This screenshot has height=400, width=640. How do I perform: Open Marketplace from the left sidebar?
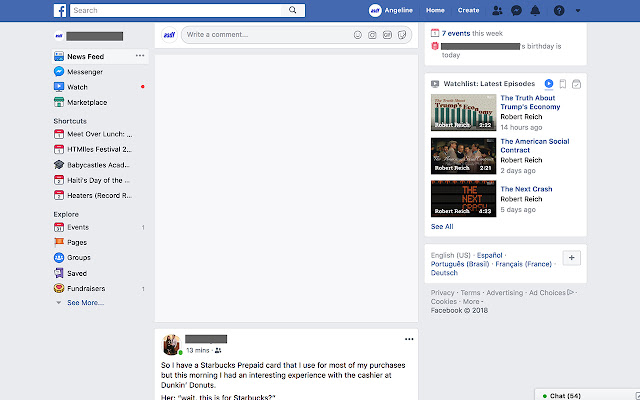(x=87, y=102)
